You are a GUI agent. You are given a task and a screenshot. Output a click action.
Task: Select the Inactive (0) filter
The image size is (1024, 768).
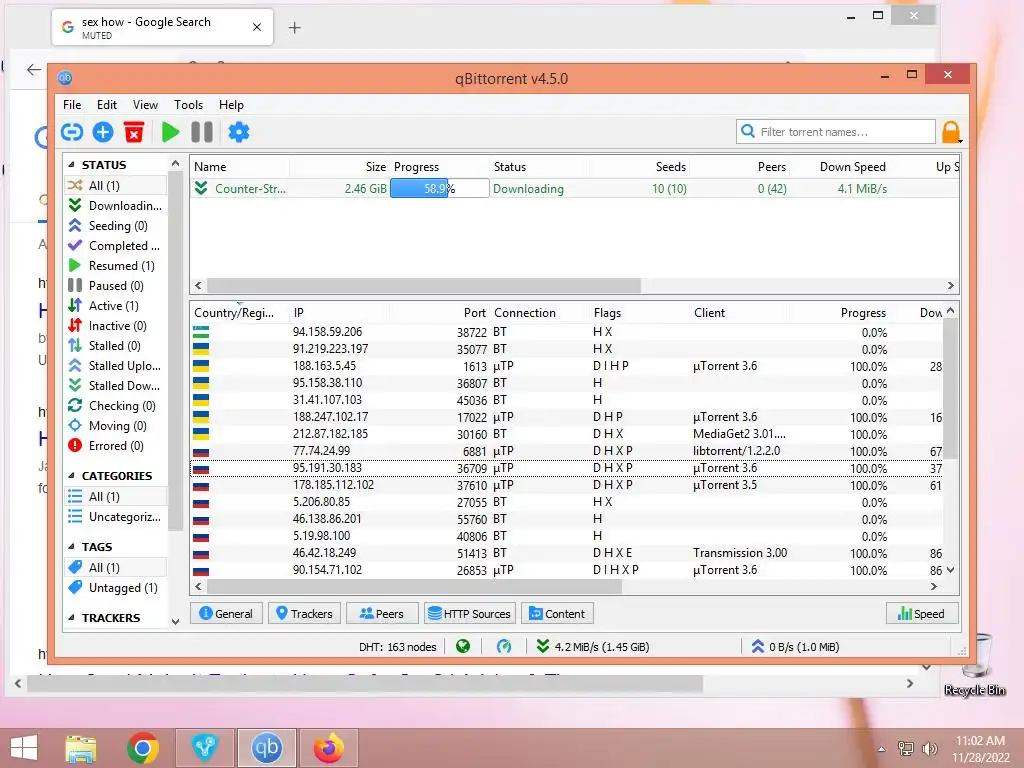tap(115, 326)
